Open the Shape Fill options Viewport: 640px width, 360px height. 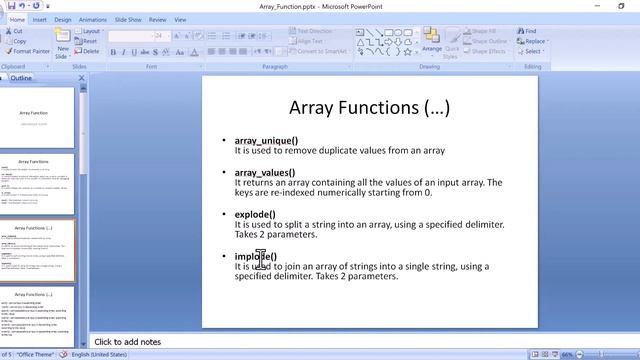[480, 31]
